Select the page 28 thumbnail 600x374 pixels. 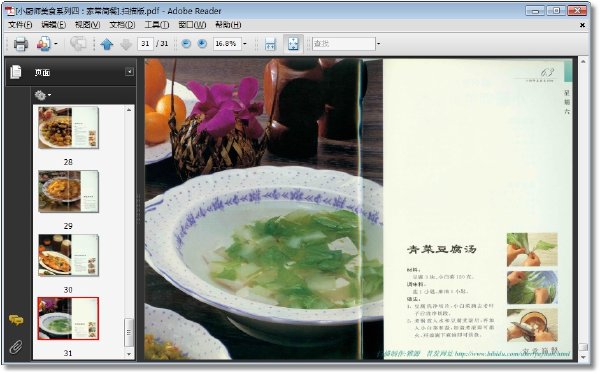point(68,128)
